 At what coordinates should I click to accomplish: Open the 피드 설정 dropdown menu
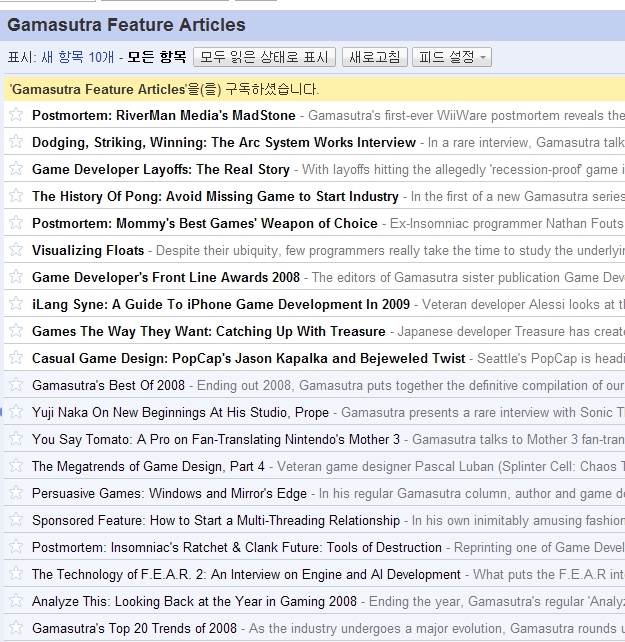point(452,57)
